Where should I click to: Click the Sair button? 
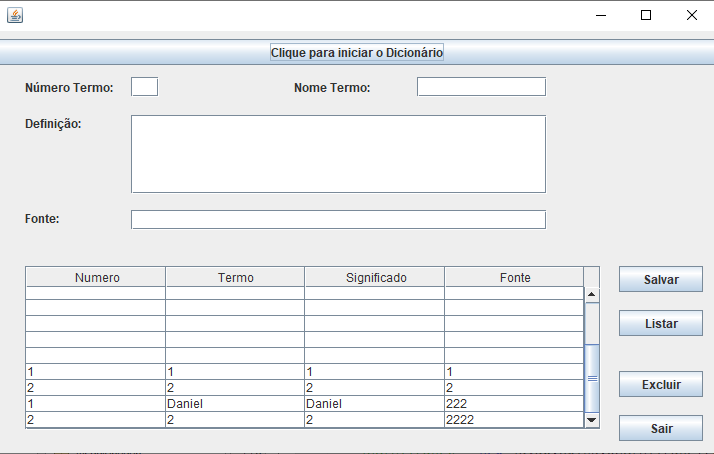click(661, 428)
